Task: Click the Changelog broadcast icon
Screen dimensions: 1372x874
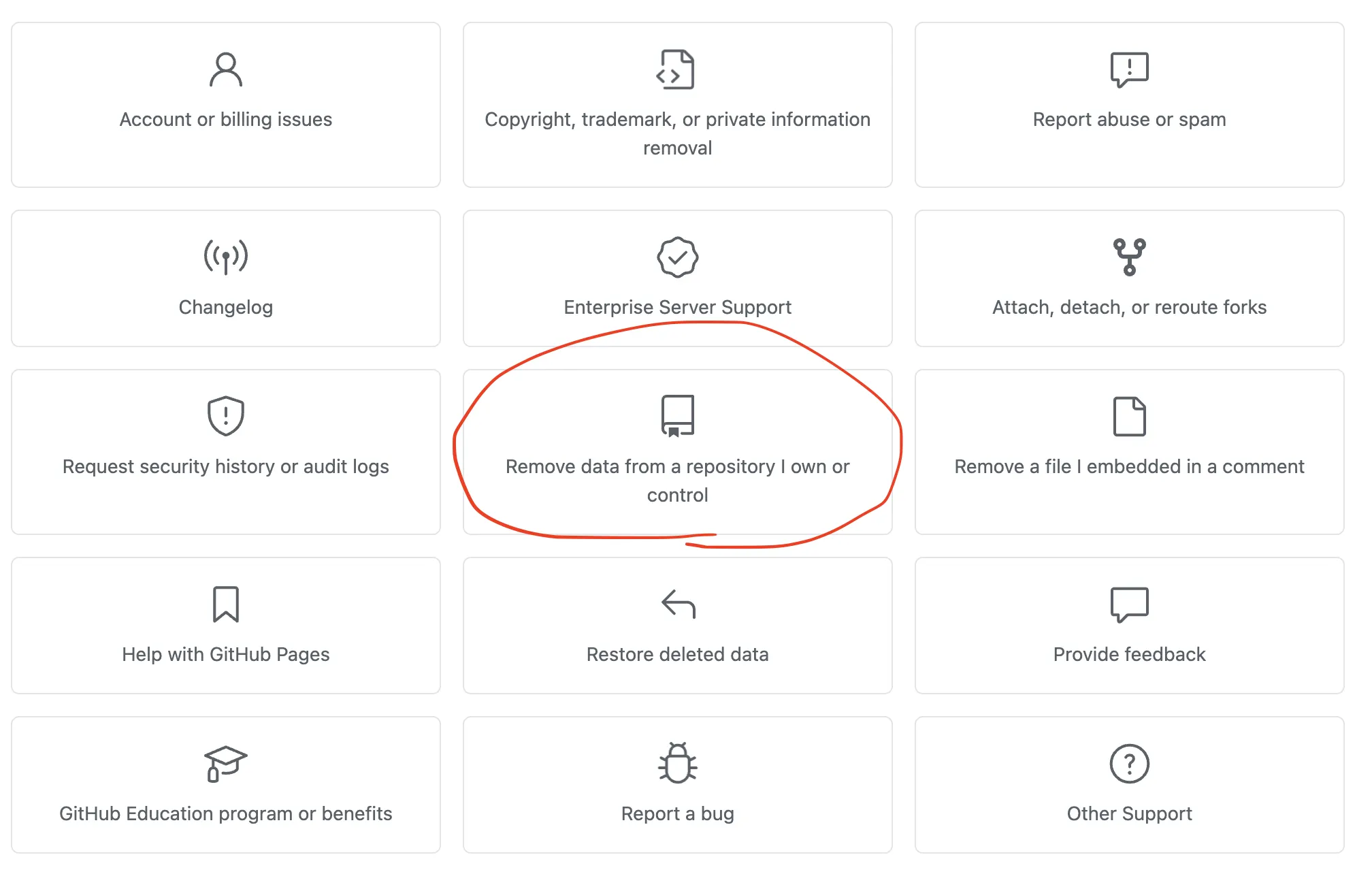Action: (225, 257)
